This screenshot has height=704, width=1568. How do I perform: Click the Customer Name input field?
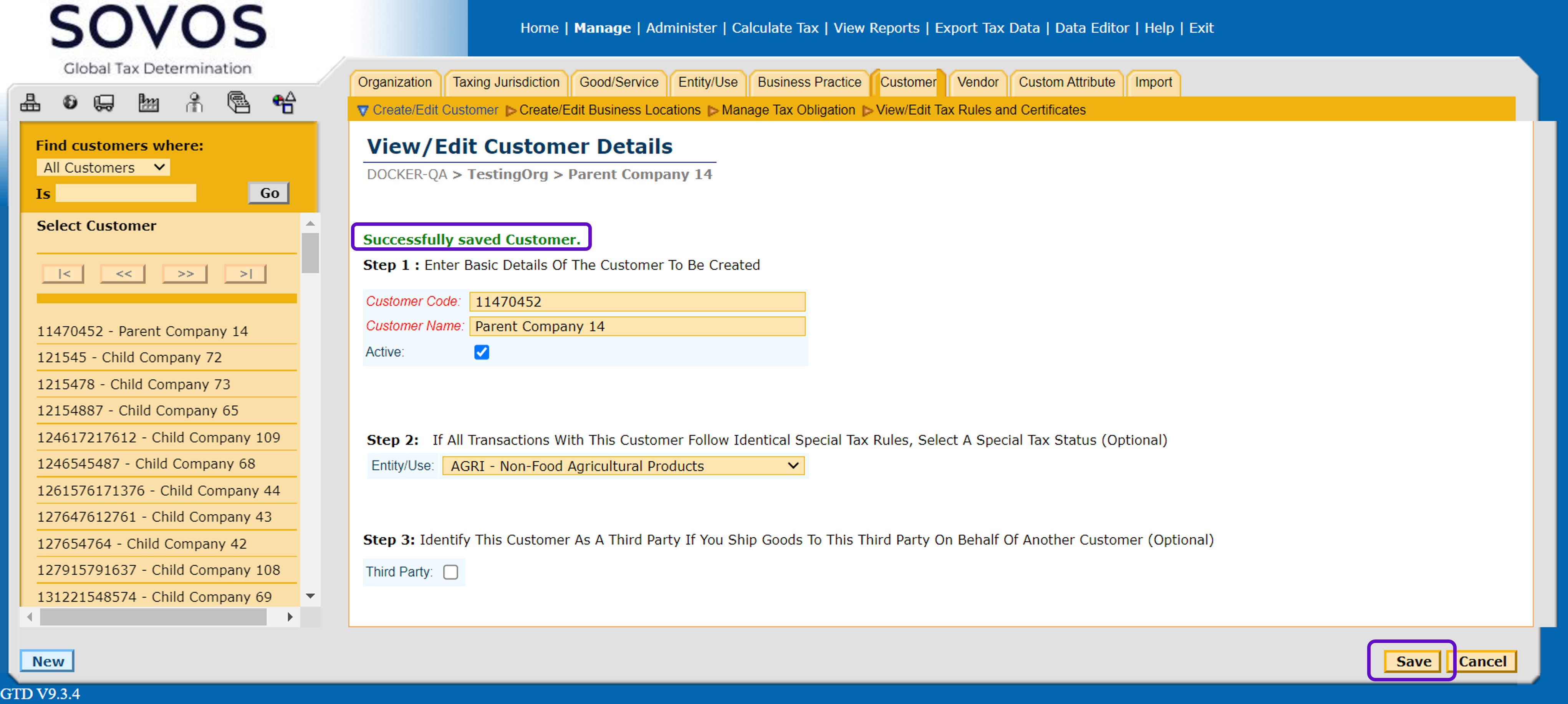(x=637, y=326)
